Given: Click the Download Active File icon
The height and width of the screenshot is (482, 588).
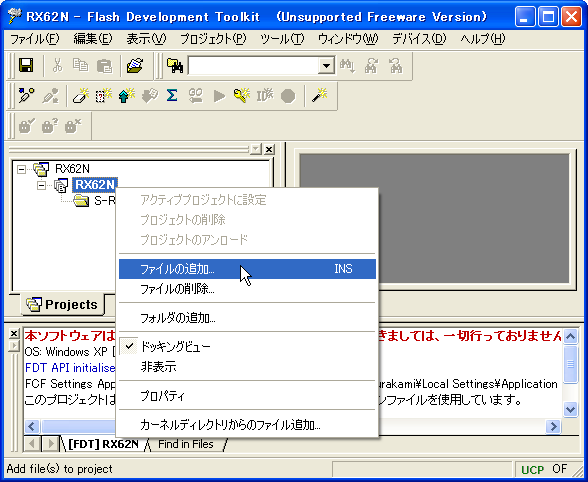Looking at the screenshot, I should click(150, 96).
